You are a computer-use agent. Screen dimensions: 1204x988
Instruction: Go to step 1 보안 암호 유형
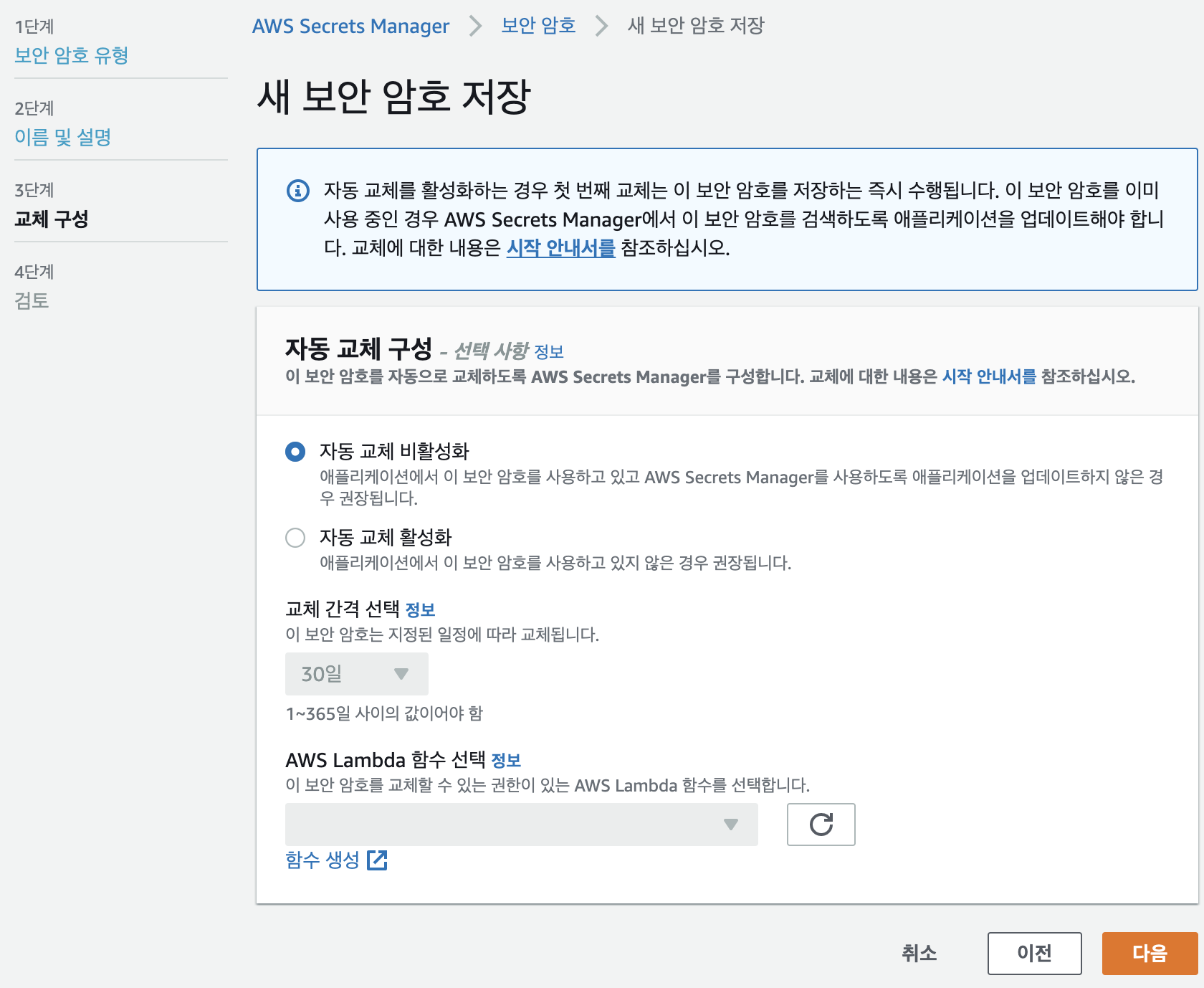(x=72, y=55)
